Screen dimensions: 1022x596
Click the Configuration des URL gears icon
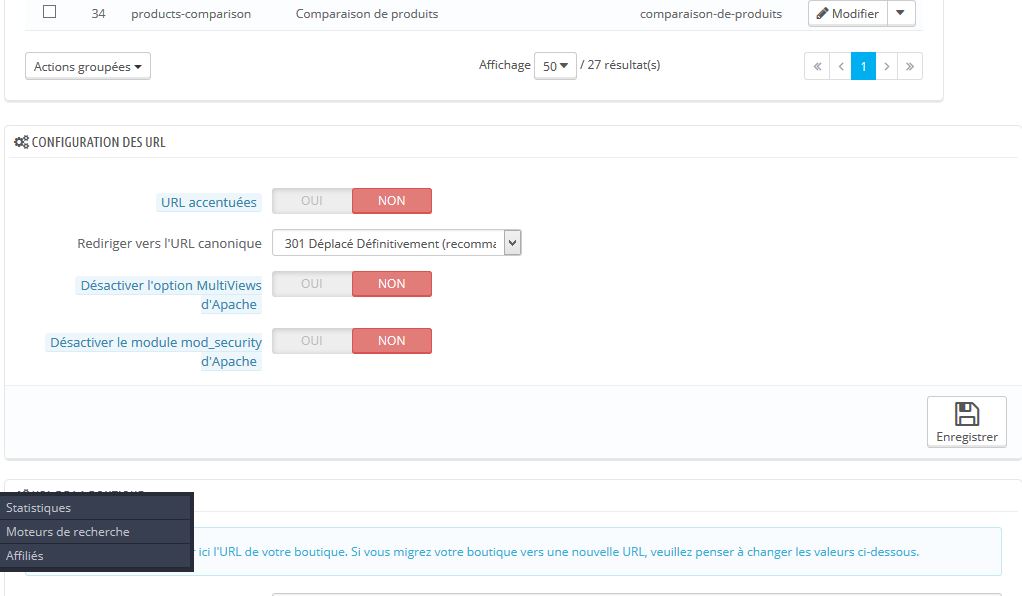[22, 142]
